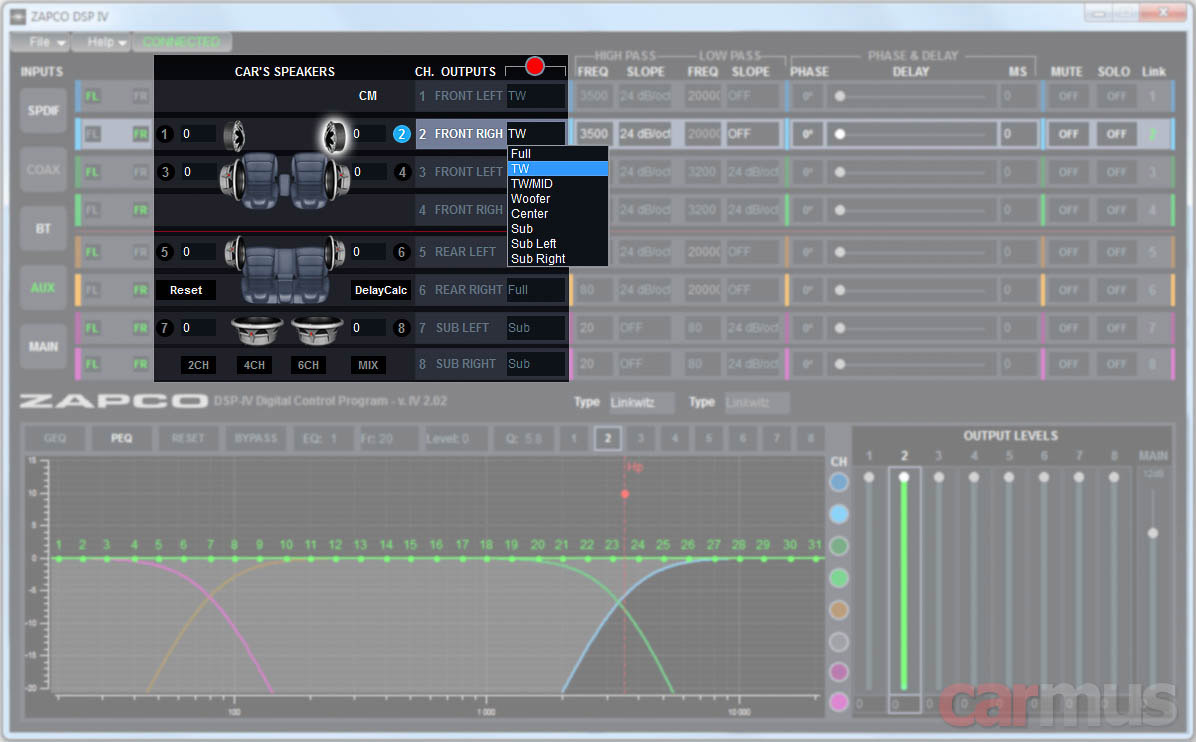The width and height of the screenshot is (1196, 742).
Task: Open the high pass filter Type Linkwitz dropdown
Action: (x=641, y=402)
